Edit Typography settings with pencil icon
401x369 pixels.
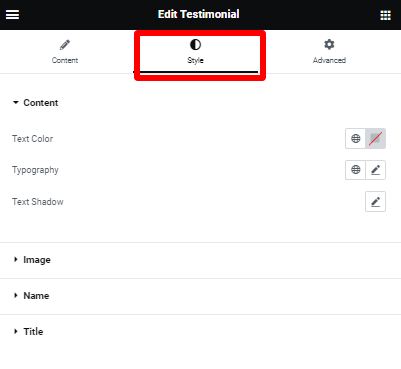[376, 170]
